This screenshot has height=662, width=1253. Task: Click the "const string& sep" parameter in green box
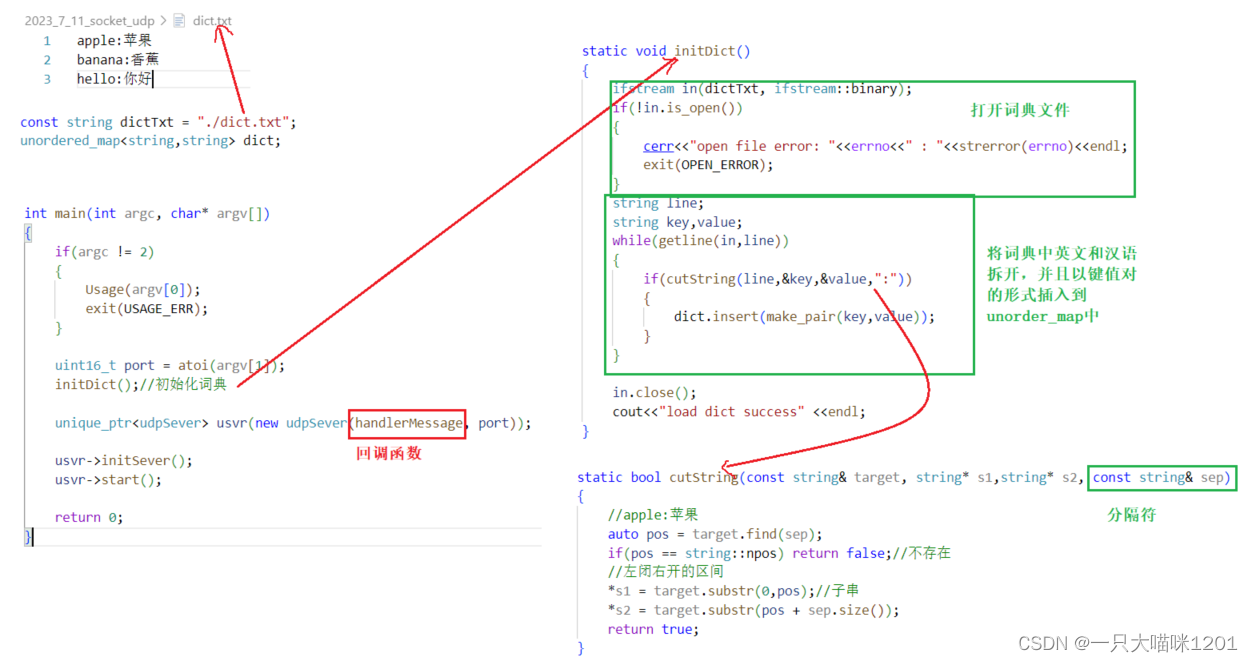click(1161, 478)
